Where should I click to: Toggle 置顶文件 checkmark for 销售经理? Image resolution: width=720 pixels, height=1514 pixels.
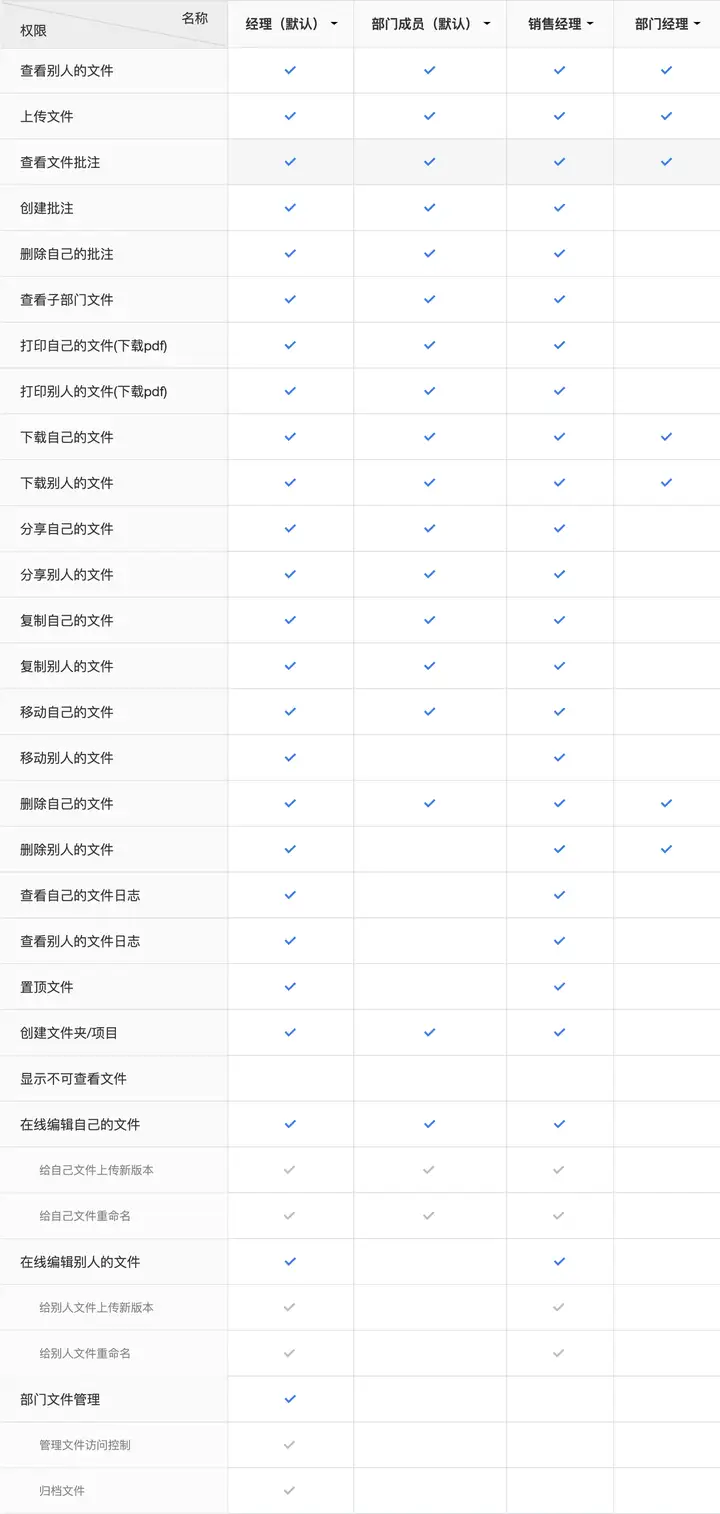pyautogui.click(x=559, y=987)
